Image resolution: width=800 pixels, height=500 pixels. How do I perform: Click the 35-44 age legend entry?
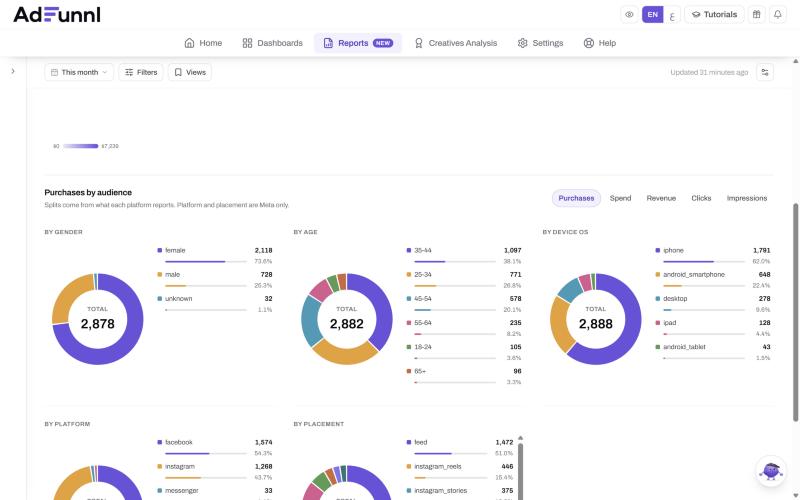464,255
